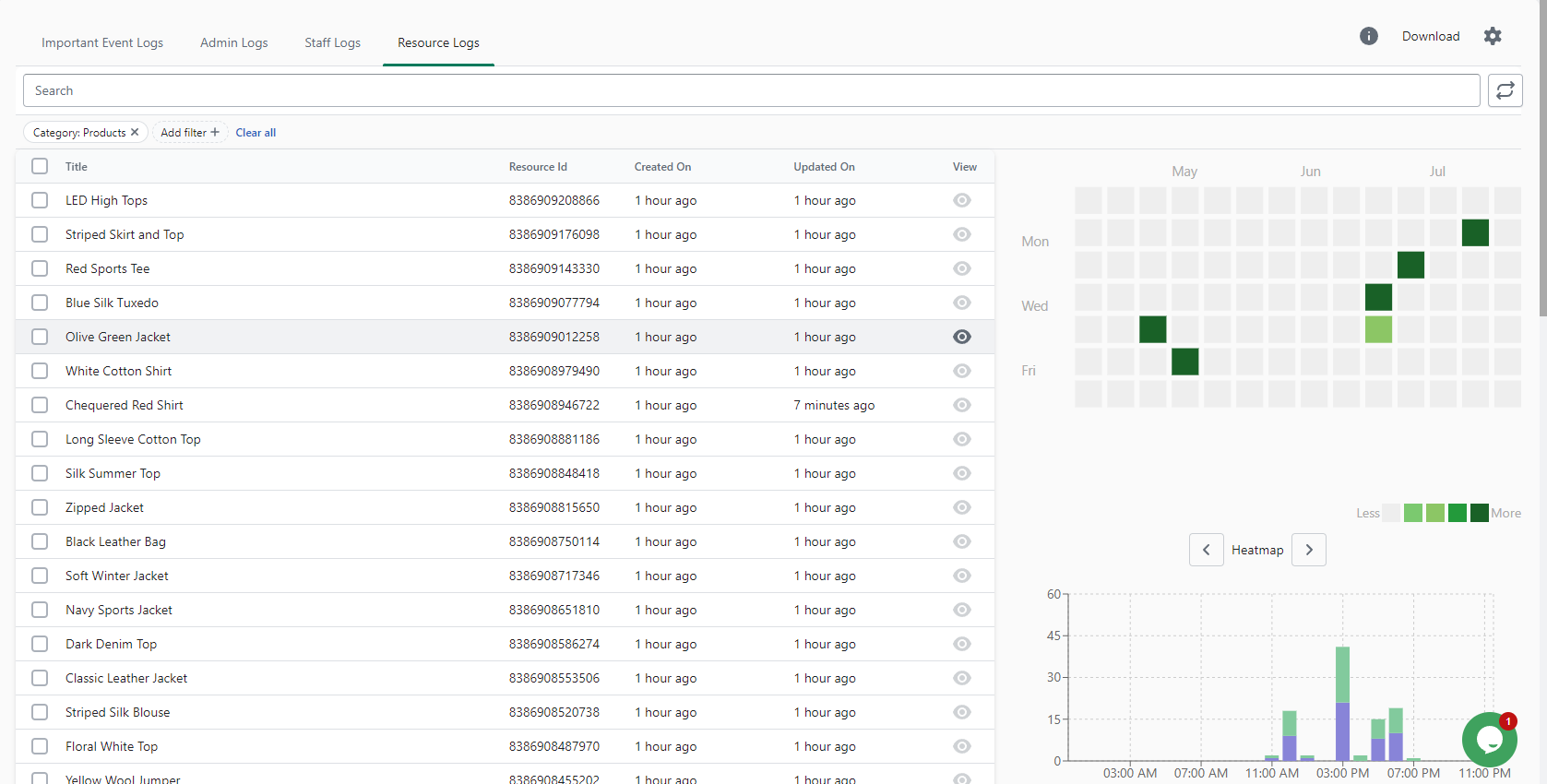Open resource id 8386909208866
The width and height of the screenshot is (1547, 784).
click(x=554, y=200)
